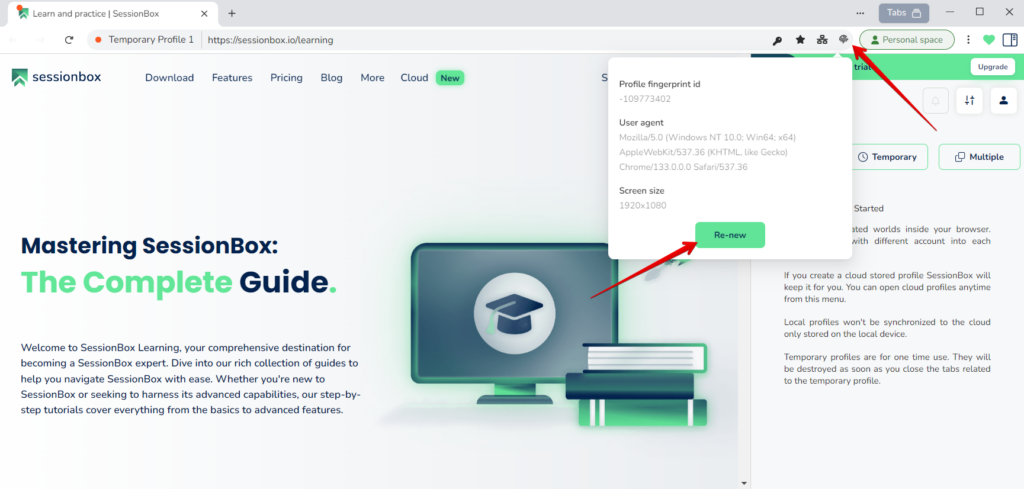Viewport: 1024px width, 489px height.
Task: Open the Personal space selector
Action: click(906, 40)
